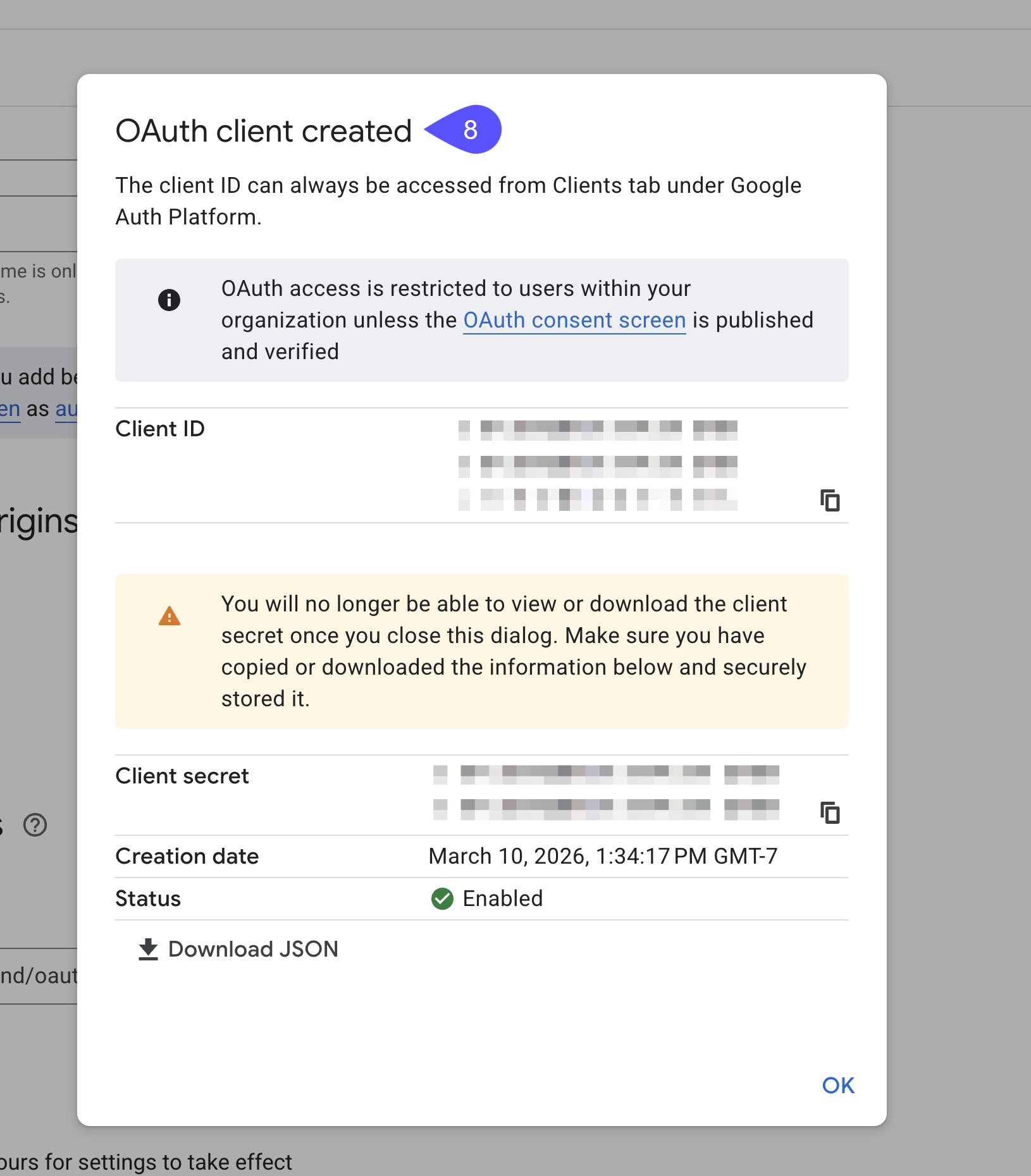Click OK to close the dialog
Screen dimensions: 1031x1176
pyautogui.click(x=838, y=1085)
